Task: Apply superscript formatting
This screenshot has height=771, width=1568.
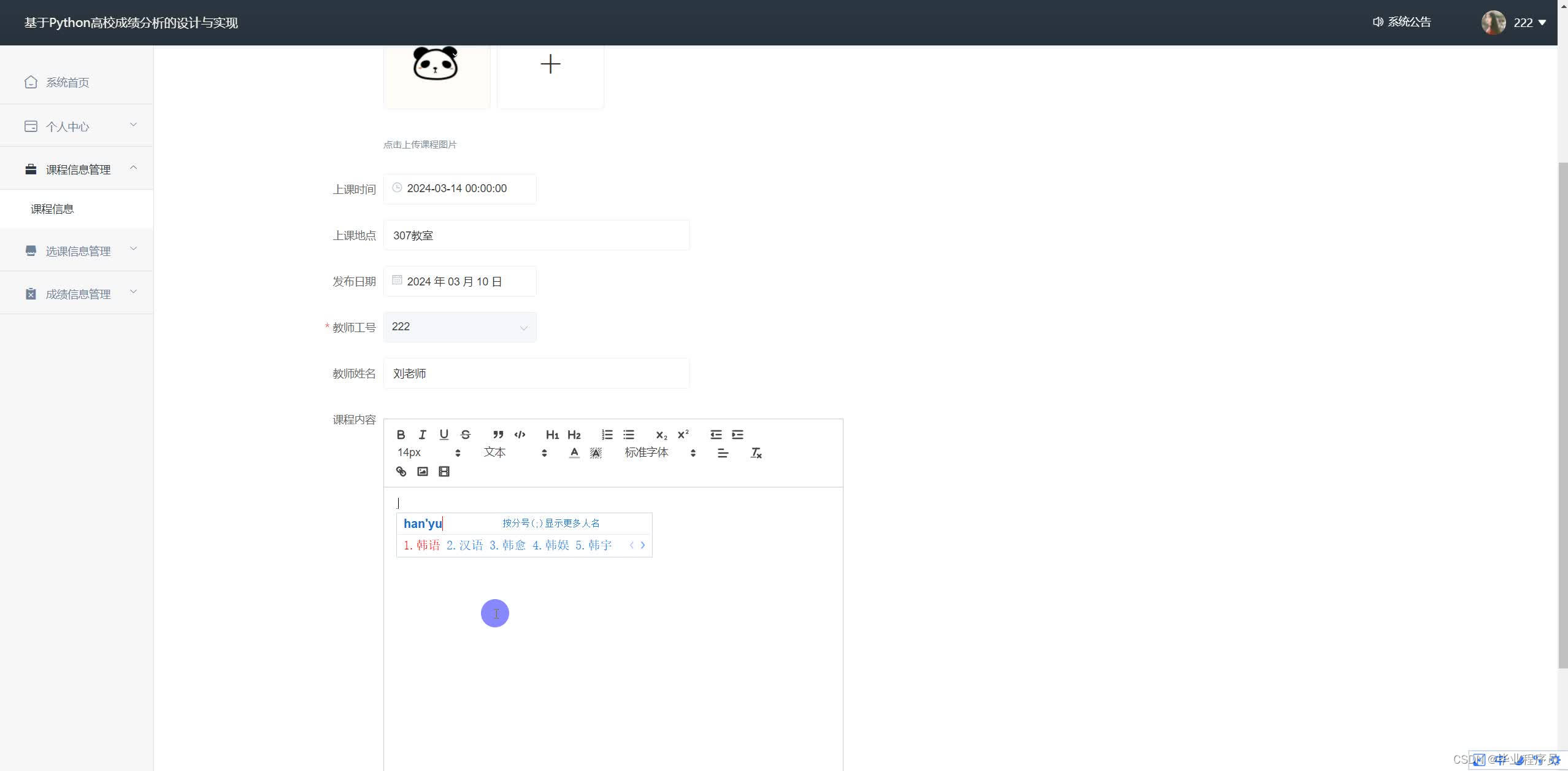Action: (683, 435)
